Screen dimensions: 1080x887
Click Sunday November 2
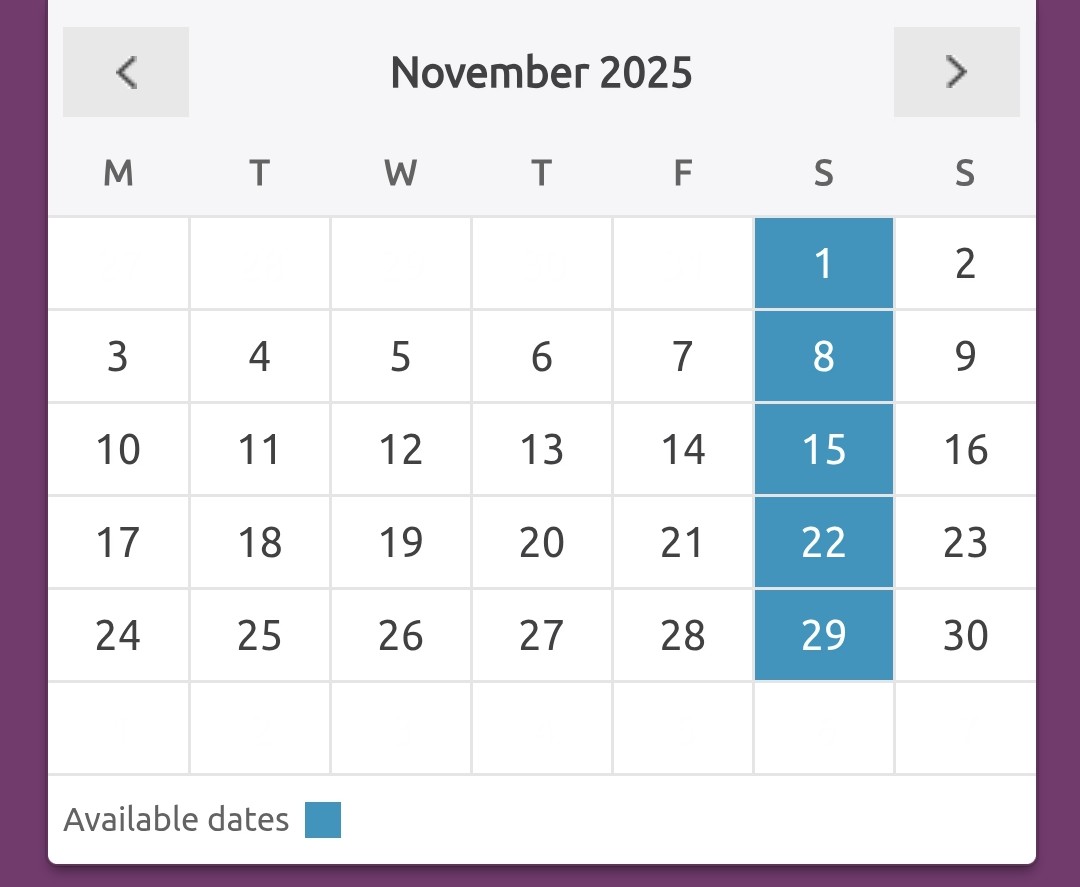[965, 264]
